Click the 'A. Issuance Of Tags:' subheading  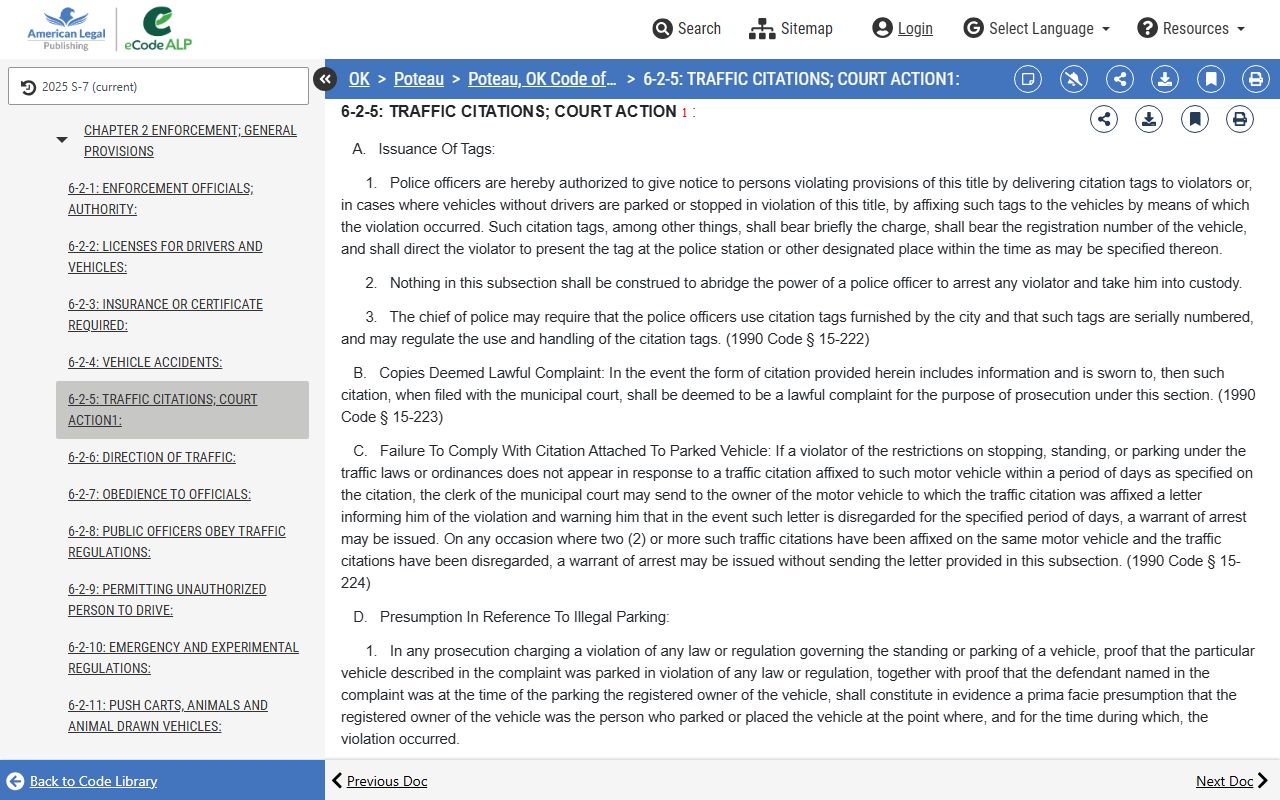click(424, 149)
